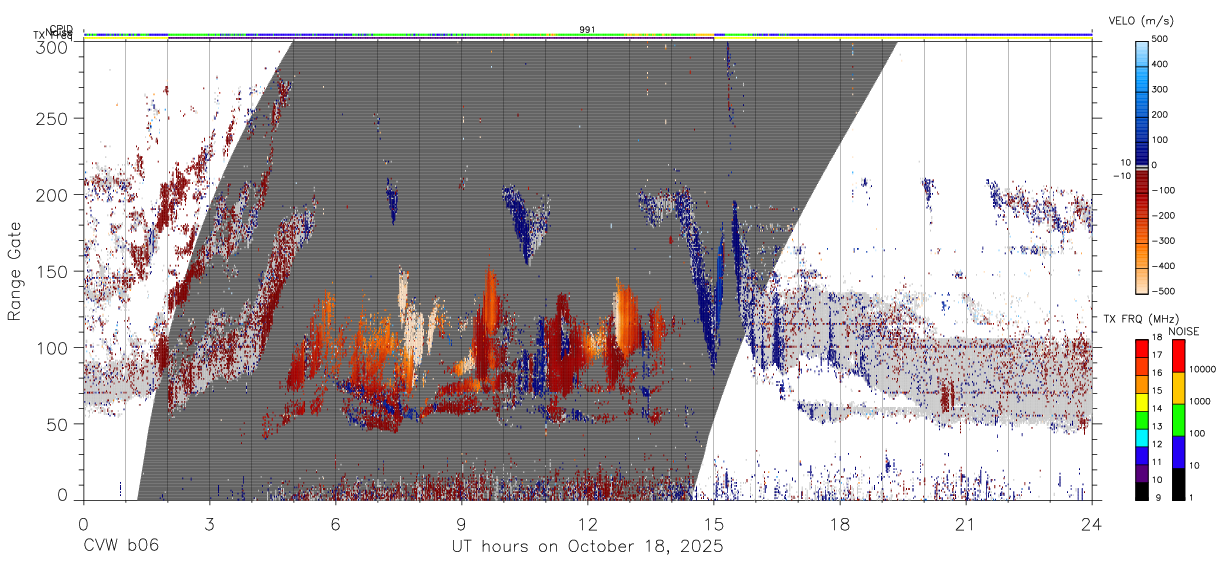Click the 6 hour tick on x-axis
This screenshot has width=1228, height=567.
click(335, 524)
